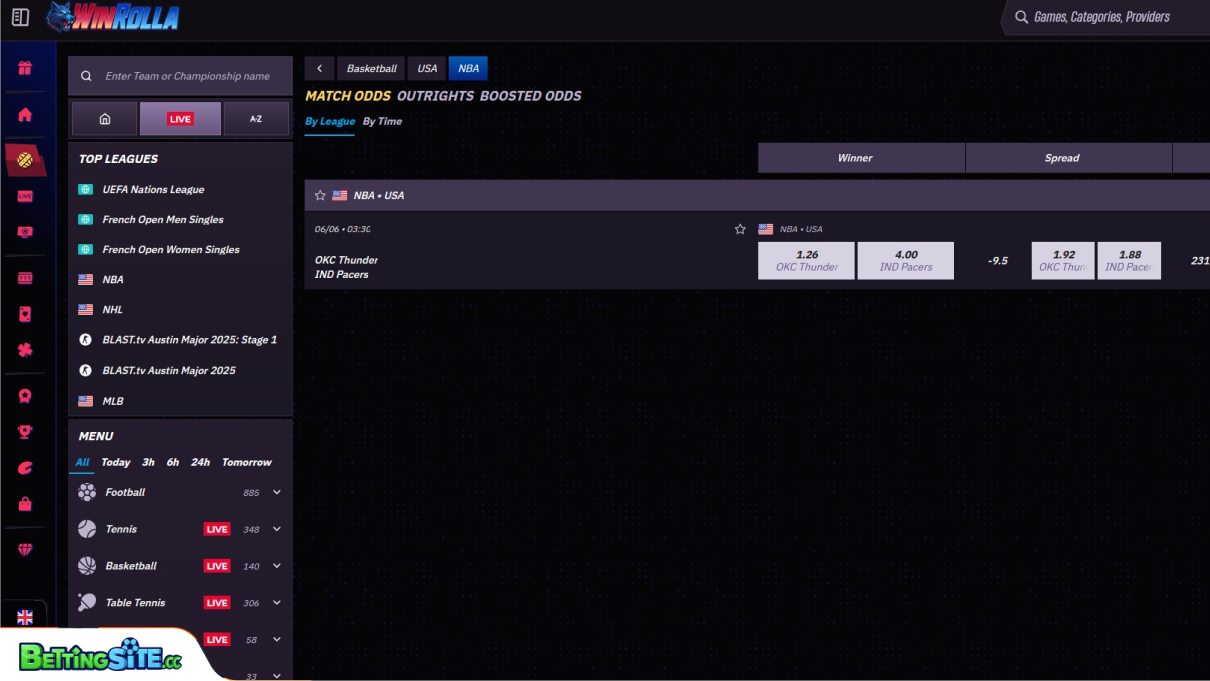Switch to the OUTRIGHTS tab
Viewport: 1210px width, 681px height.
point(435,96)
